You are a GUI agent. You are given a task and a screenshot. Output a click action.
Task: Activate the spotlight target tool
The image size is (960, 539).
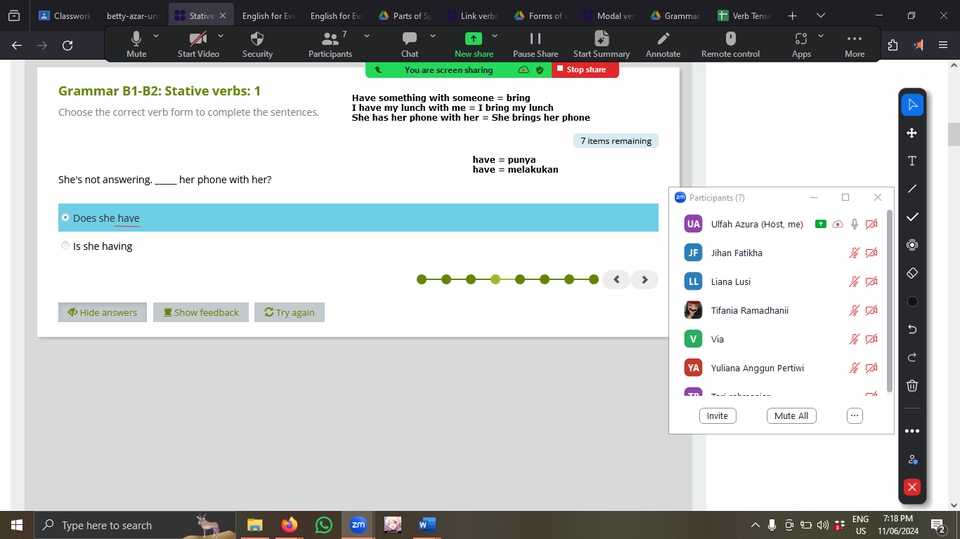[x=912, y=245]
